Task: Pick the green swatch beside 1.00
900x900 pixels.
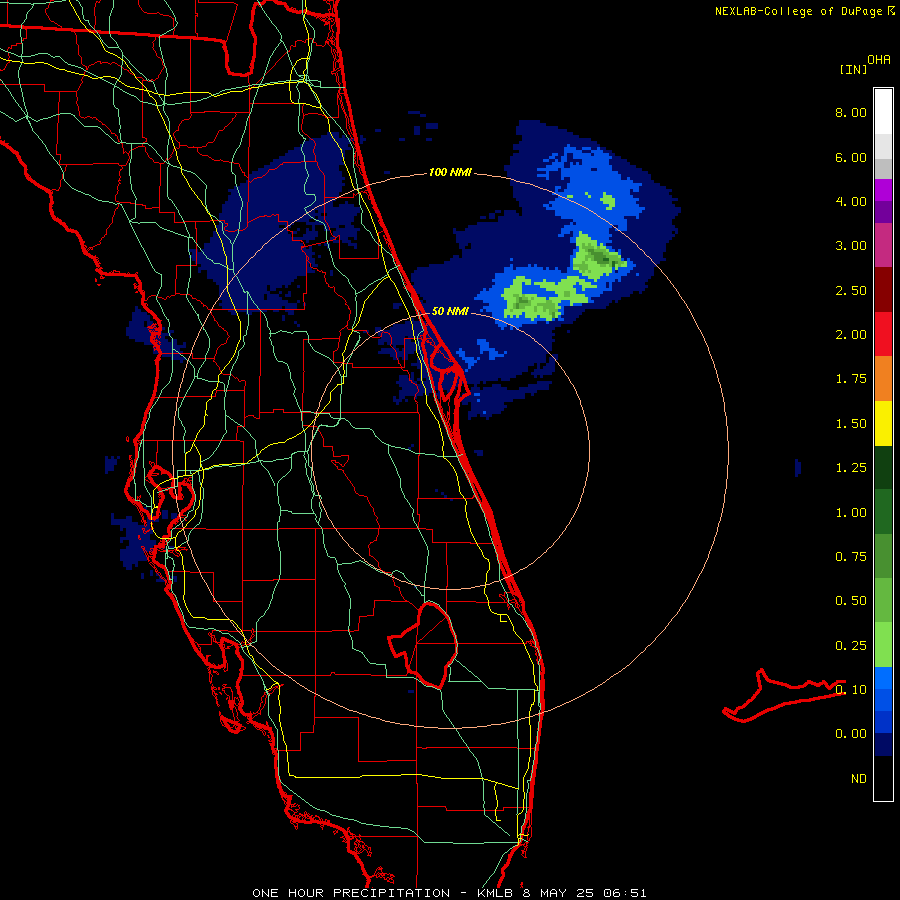Action: tap(883, 512)
